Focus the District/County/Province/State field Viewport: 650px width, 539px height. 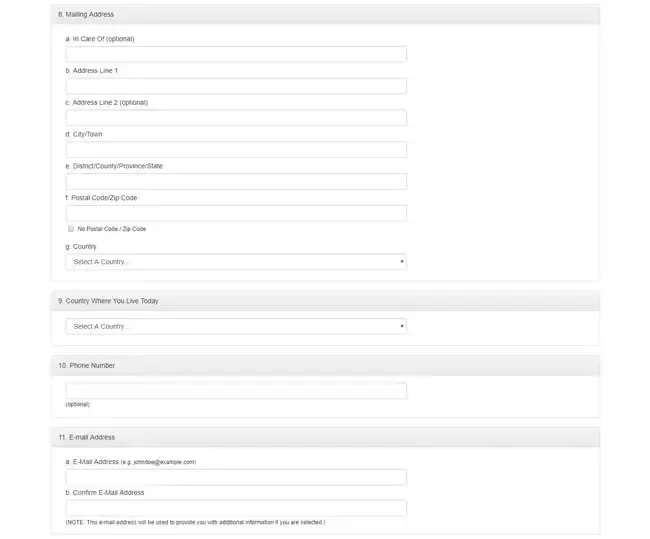(x=236, y=182)
